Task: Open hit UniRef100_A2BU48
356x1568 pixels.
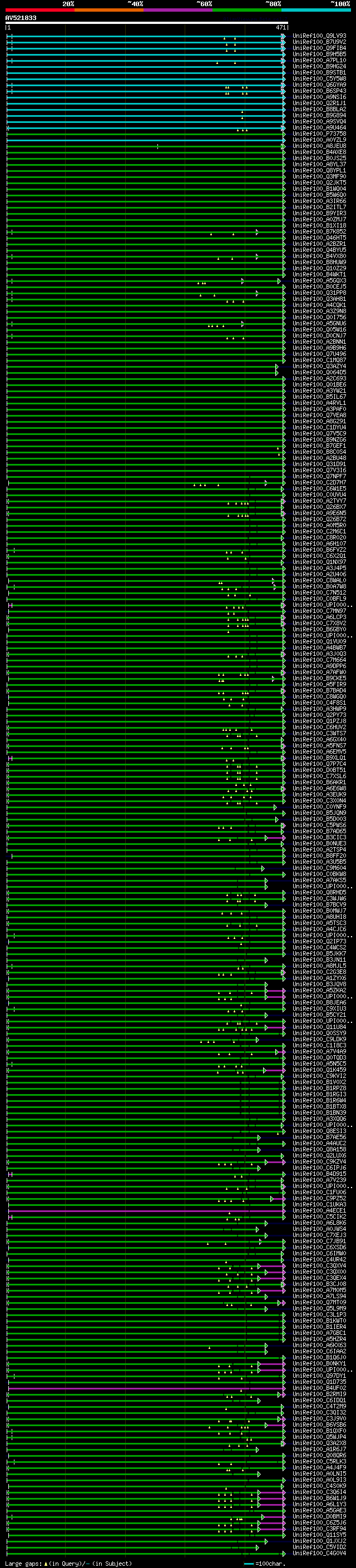Action: tap(319, 458)
